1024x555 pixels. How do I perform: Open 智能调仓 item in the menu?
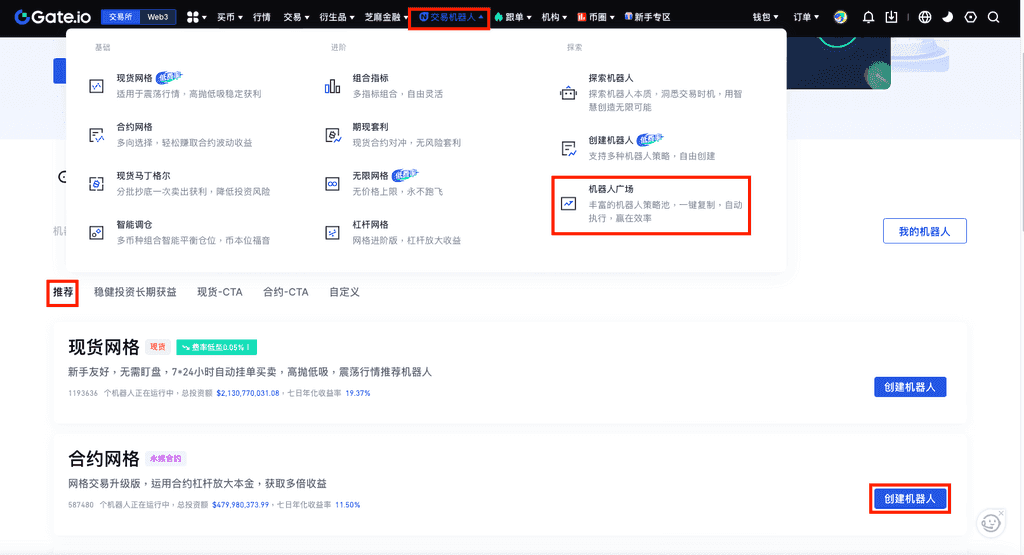(180, 232)
